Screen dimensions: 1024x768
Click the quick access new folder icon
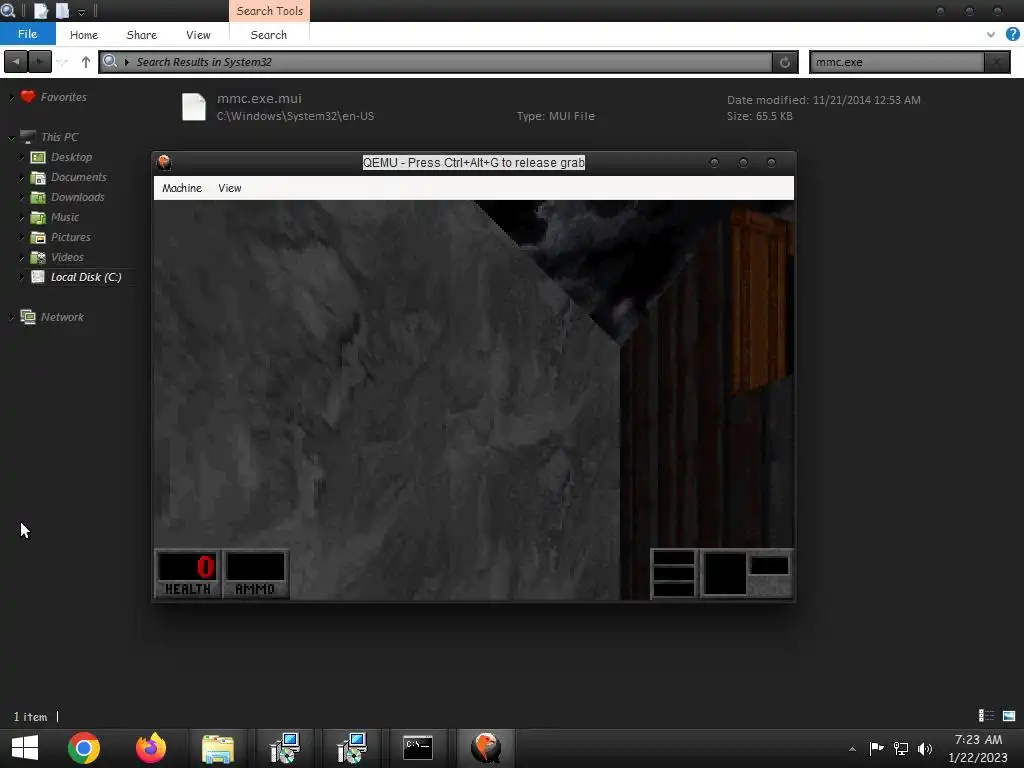point(63,11)
